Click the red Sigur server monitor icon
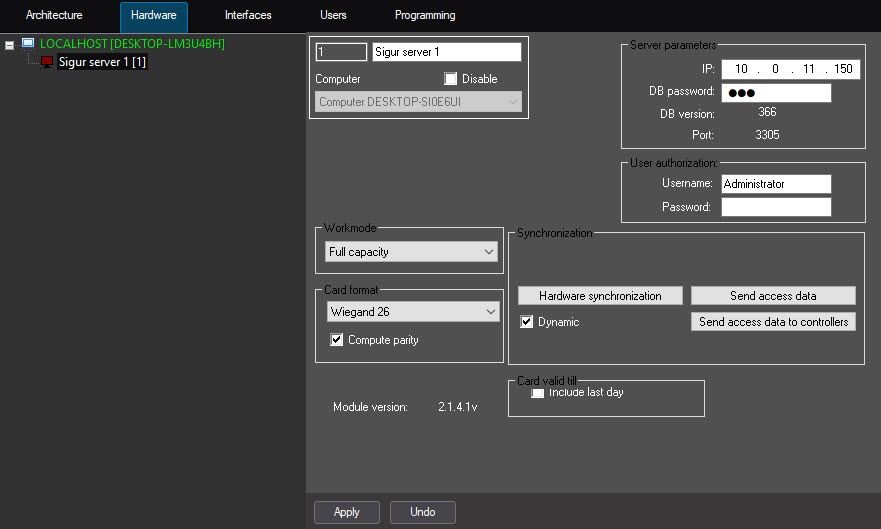This screenshot has height=529, width=881. click(47, 62)
